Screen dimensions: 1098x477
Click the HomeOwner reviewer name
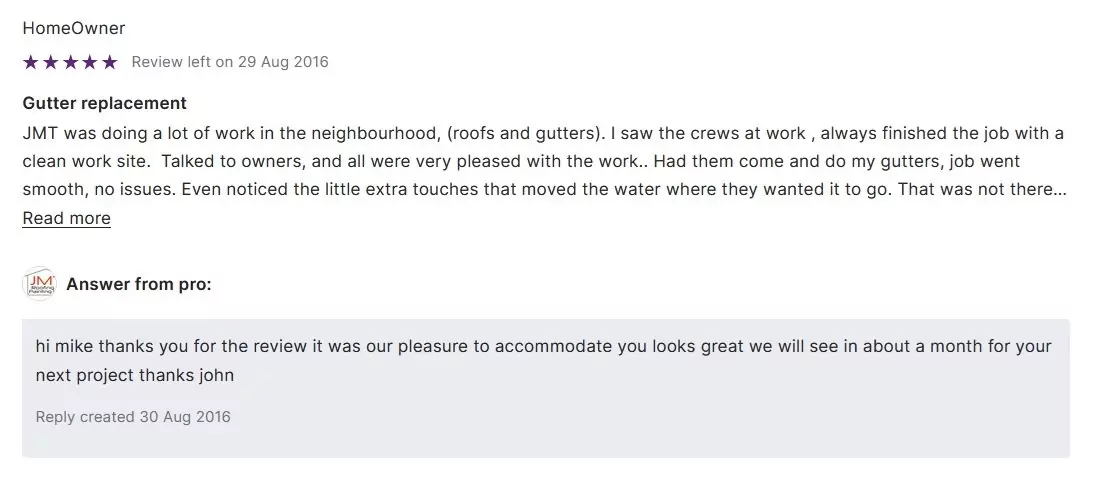(74, 28)
